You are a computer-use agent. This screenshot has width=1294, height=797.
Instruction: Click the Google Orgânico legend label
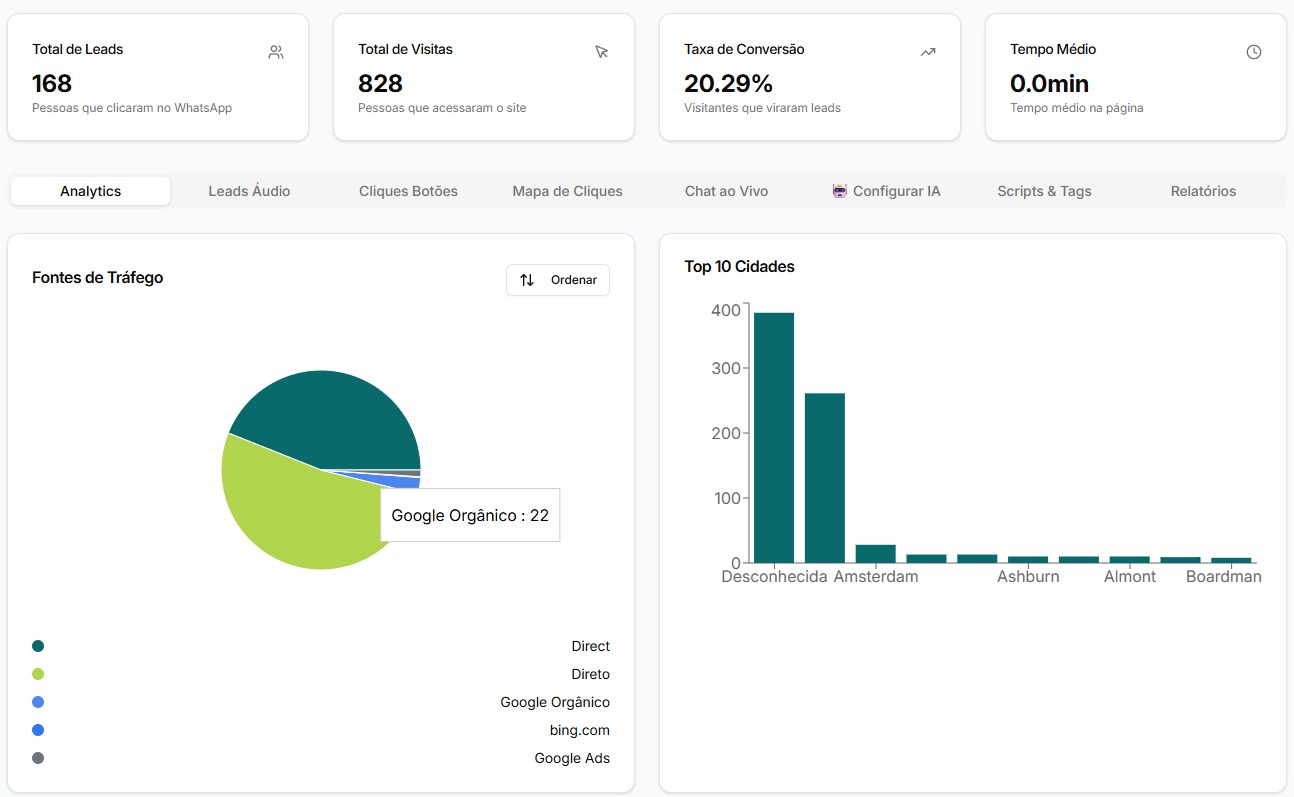pyautogui.click(x=555, y=702)
